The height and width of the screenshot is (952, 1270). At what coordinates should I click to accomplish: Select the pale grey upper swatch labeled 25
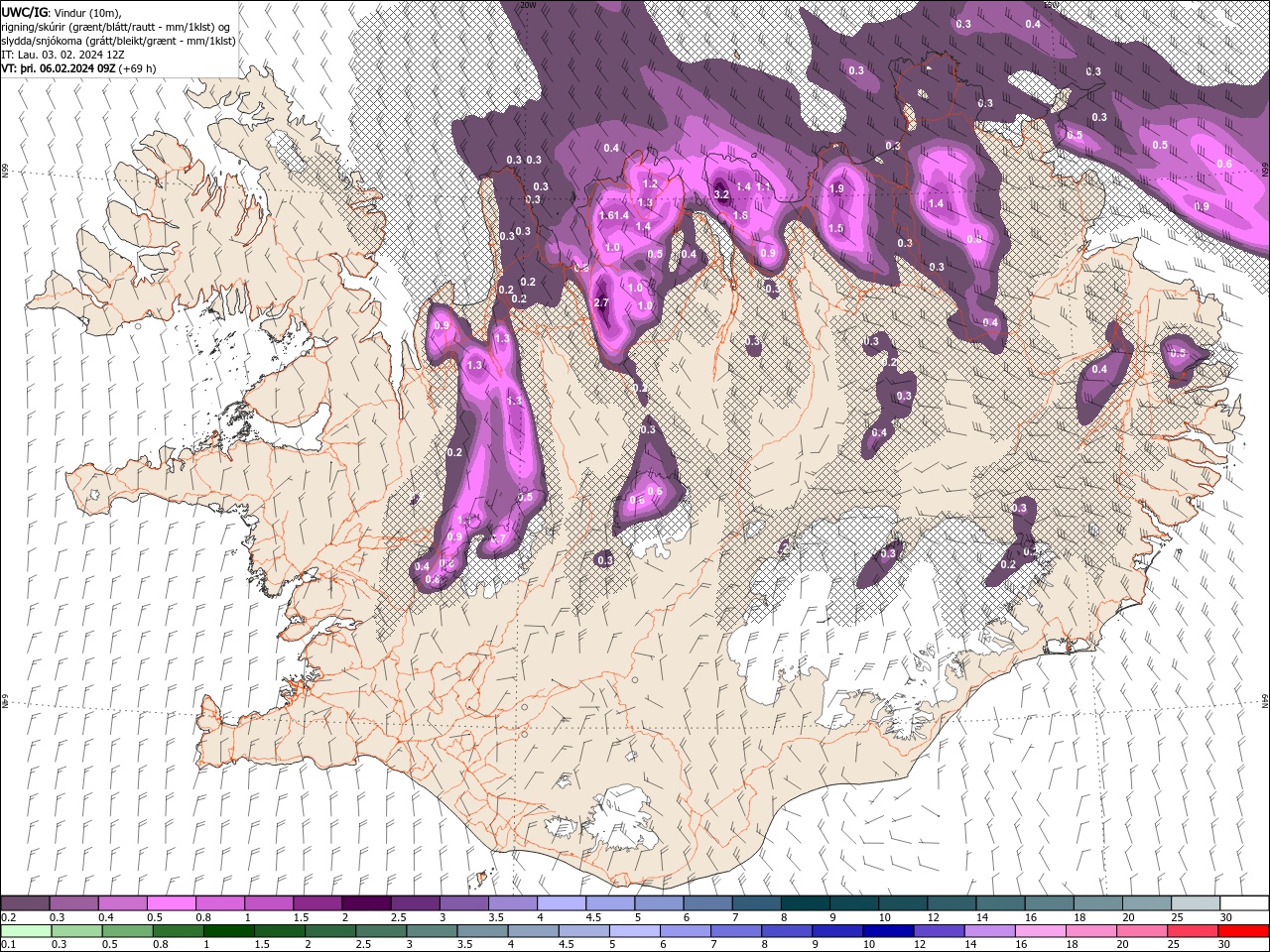1195,903
